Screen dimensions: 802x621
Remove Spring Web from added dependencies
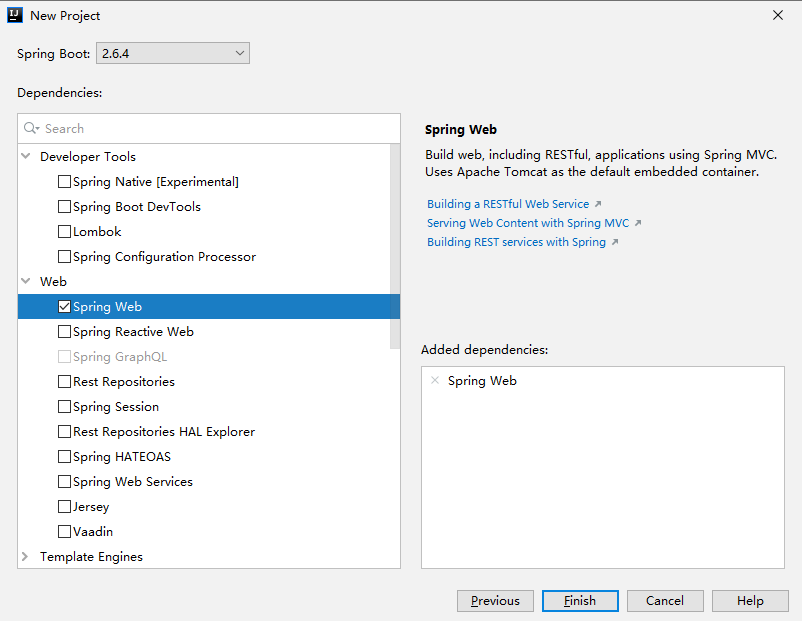(435, 380)
